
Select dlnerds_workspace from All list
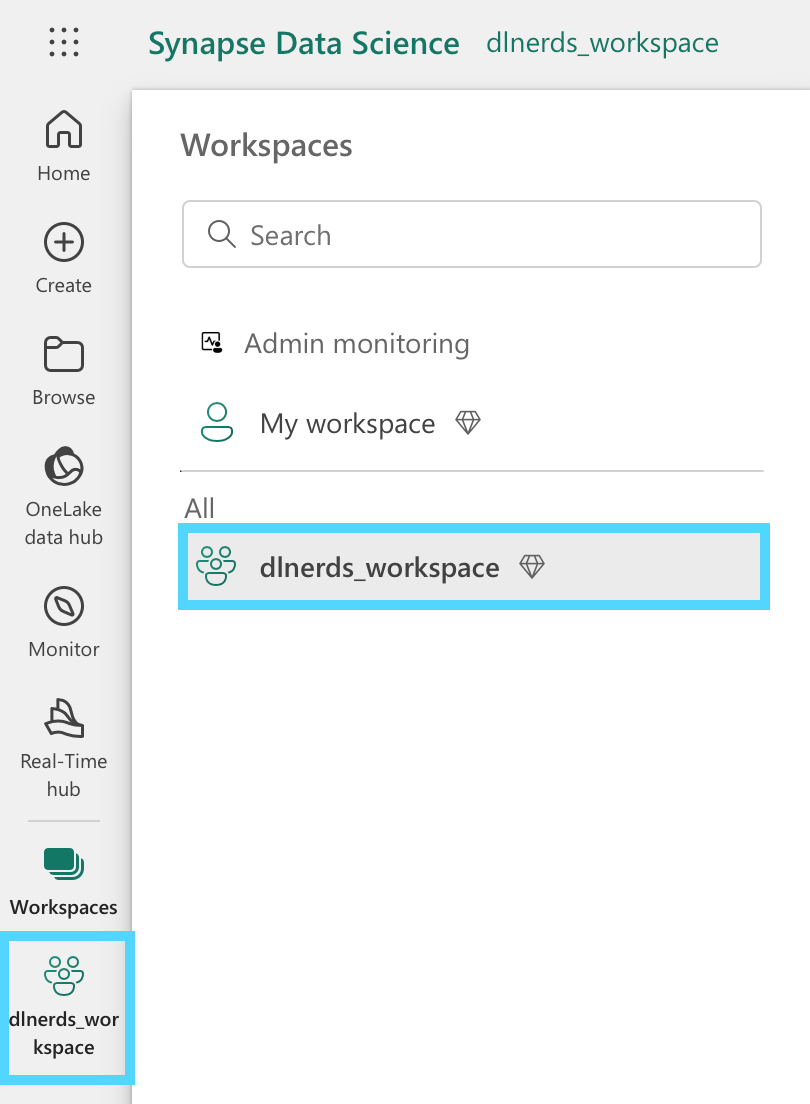tap(474, 566)
